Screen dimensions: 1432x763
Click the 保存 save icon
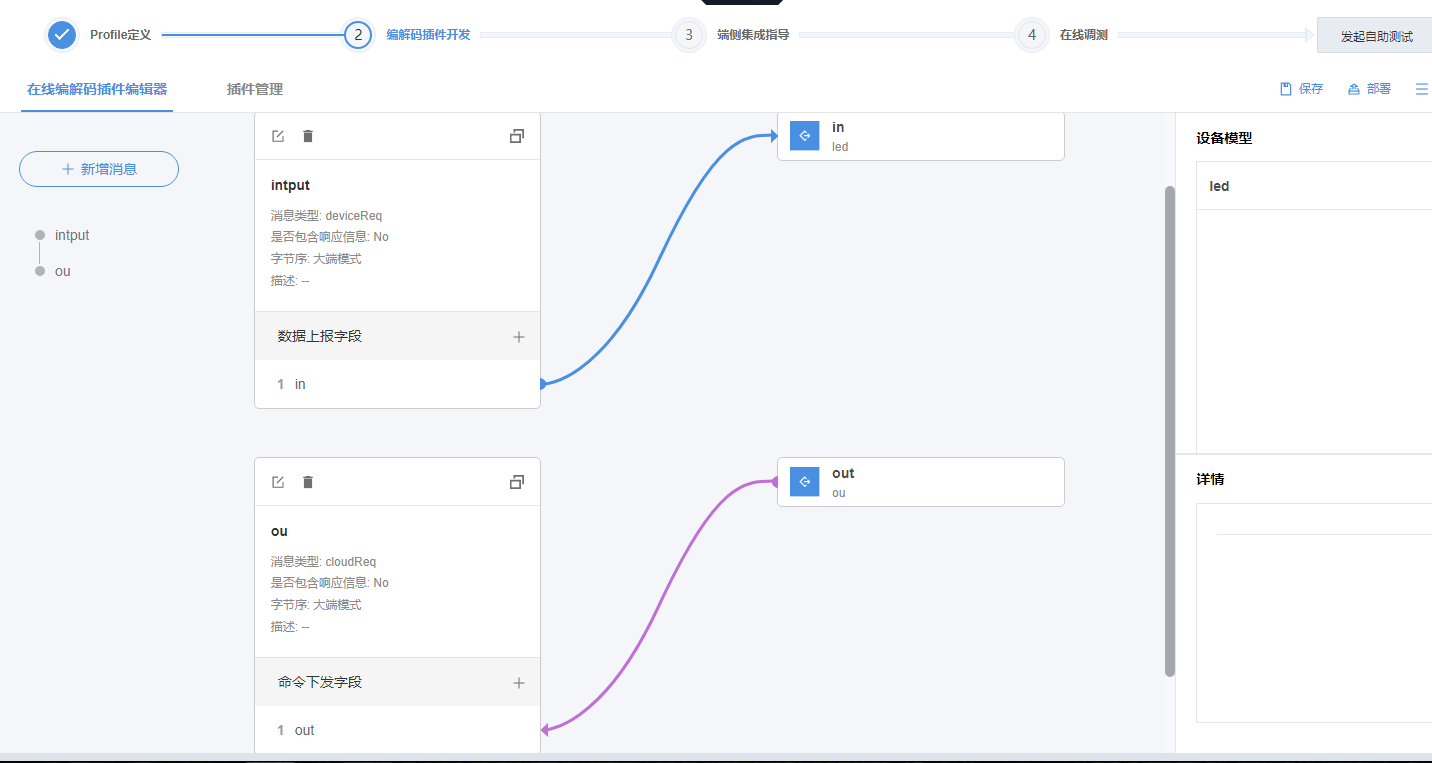pyautogui.click(x=1286, y=89)
